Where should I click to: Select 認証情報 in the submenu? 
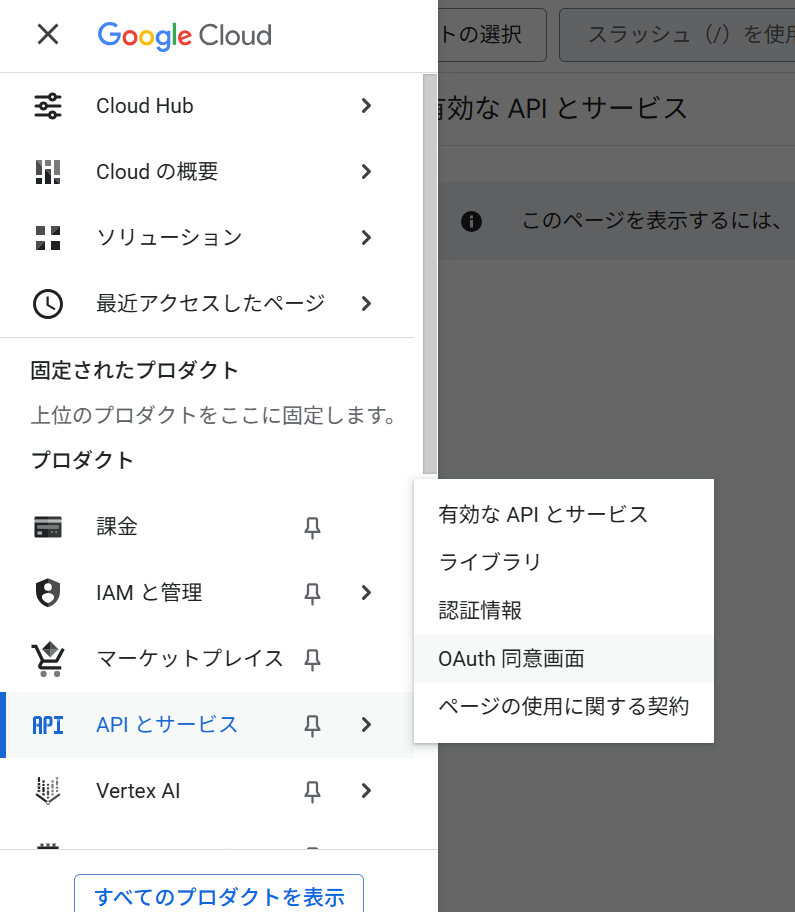click(x=564, y=611)
